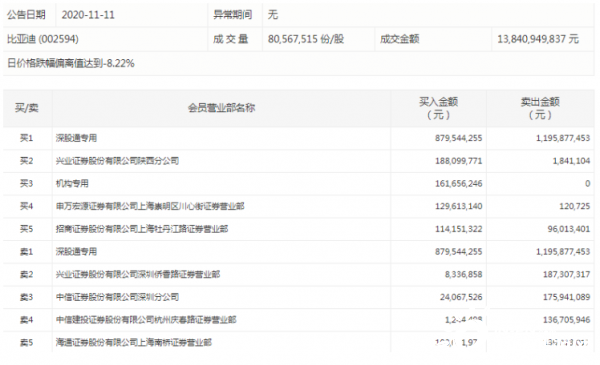
Task: Click the 海通证券 上海南桥 branch name
Action: (134, 342)
